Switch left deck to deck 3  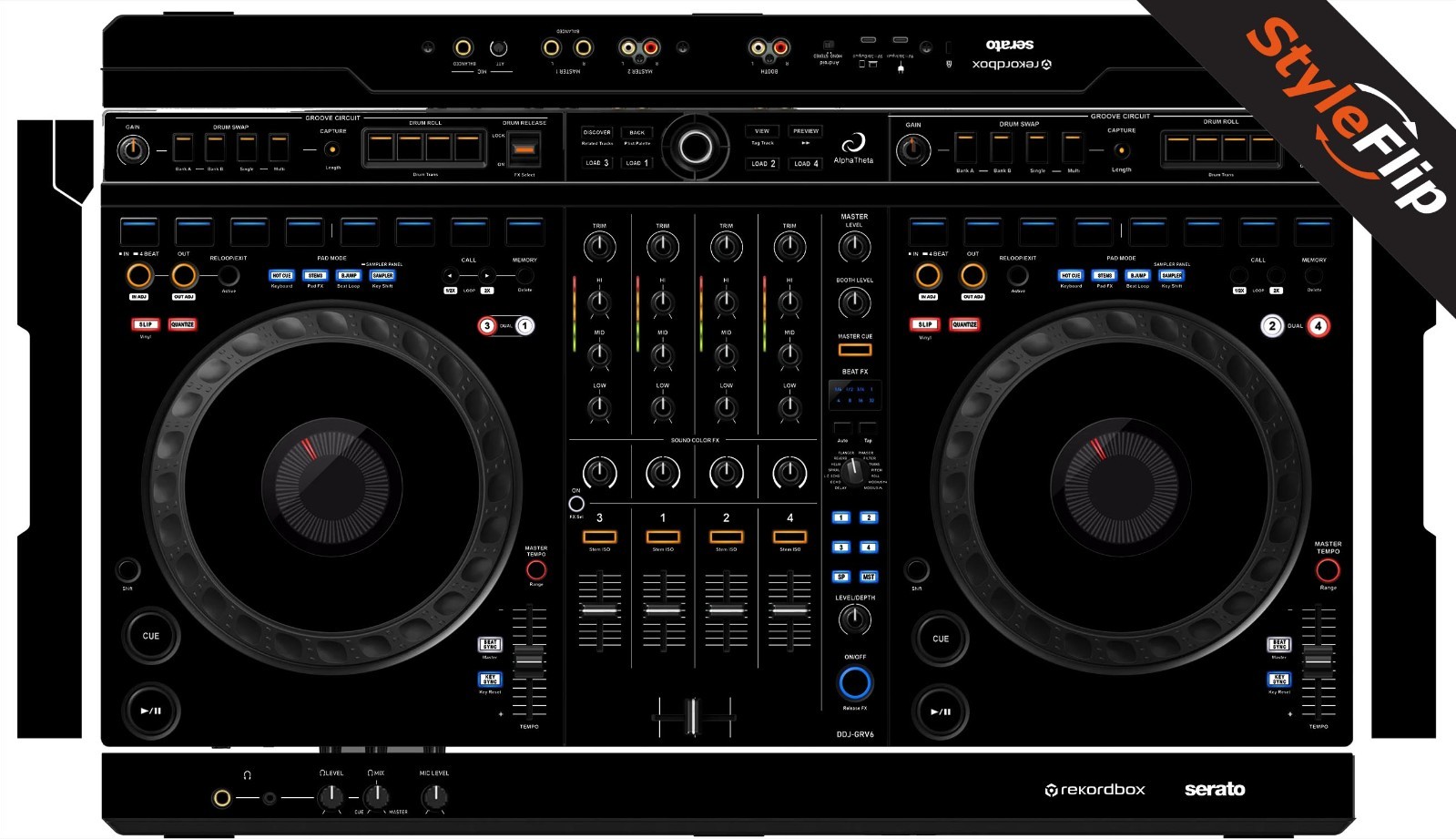(487, 325)
